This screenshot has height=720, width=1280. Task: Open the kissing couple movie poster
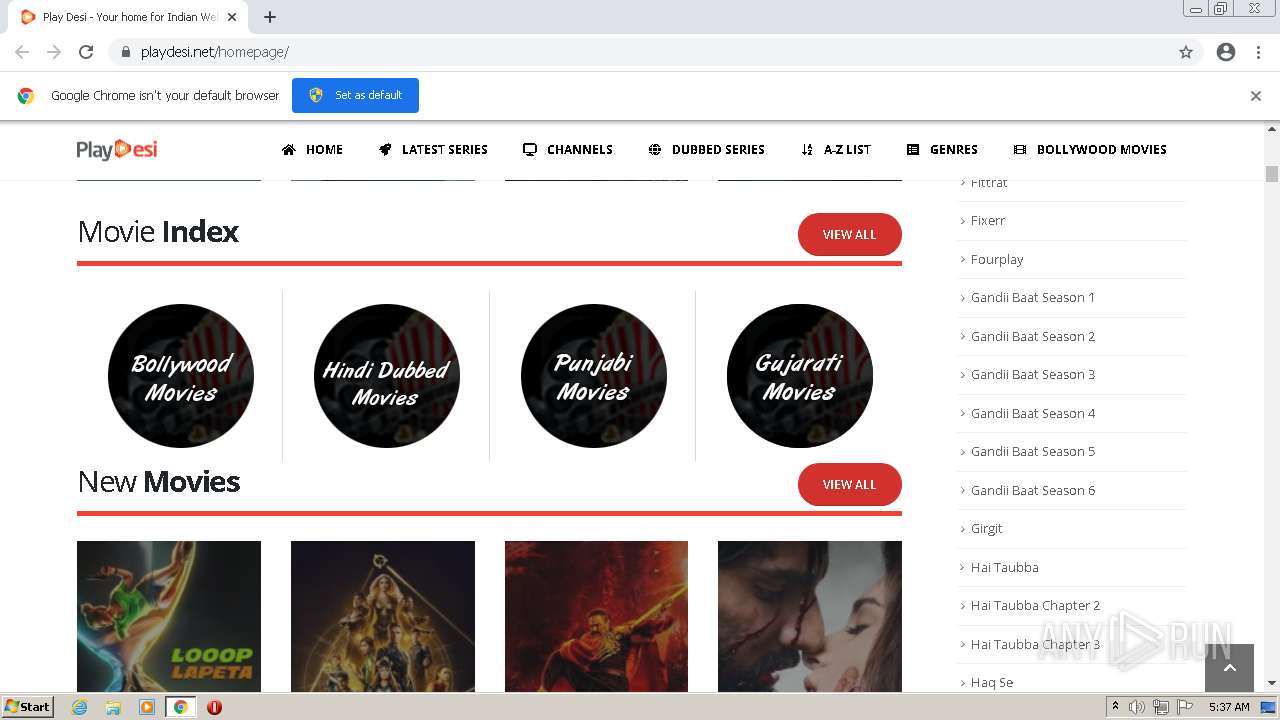tap(810, 616)
